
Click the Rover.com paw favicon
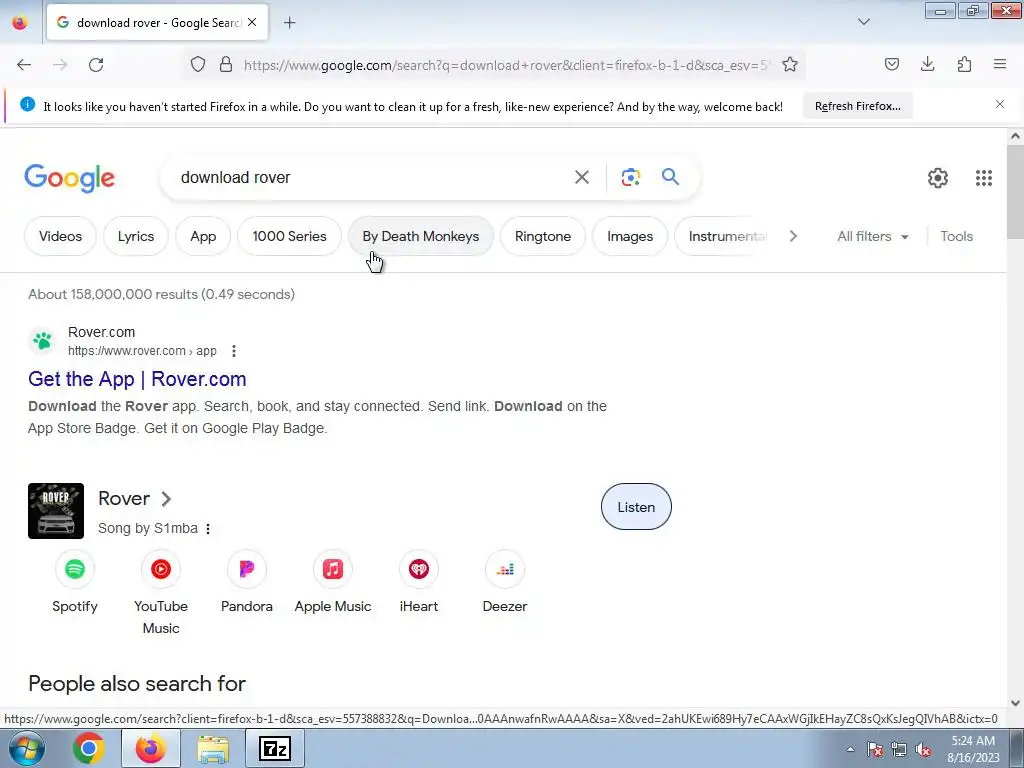(x=42, y=341)
